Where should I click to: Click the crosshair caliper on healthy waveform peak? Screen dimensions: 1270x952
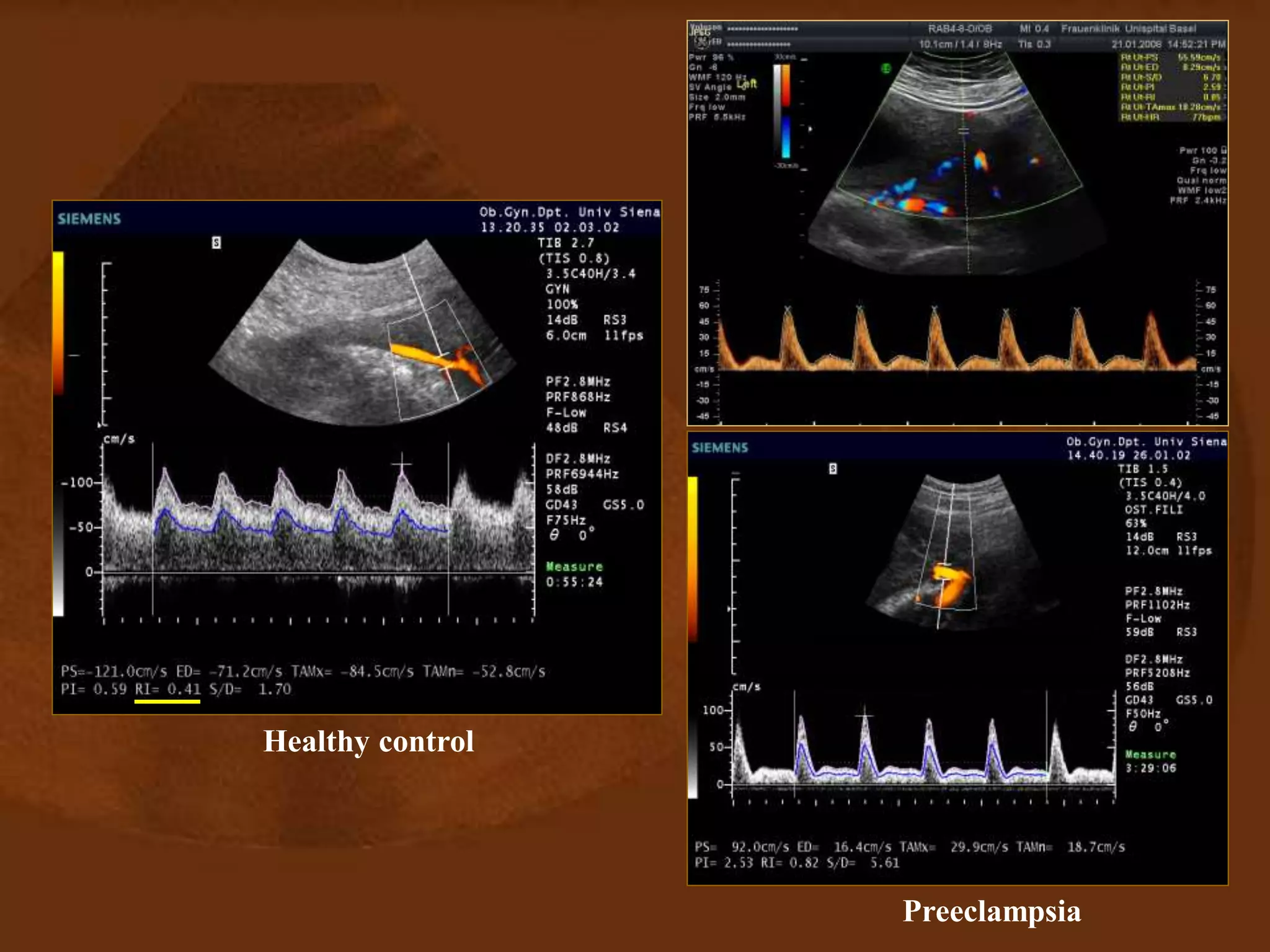click(402, 464)
